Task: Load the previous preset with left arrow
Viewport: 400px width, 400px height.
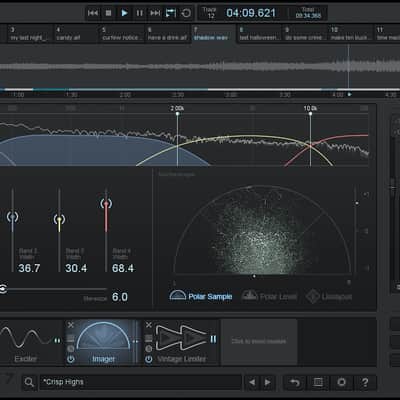Action: click(252, 382)
